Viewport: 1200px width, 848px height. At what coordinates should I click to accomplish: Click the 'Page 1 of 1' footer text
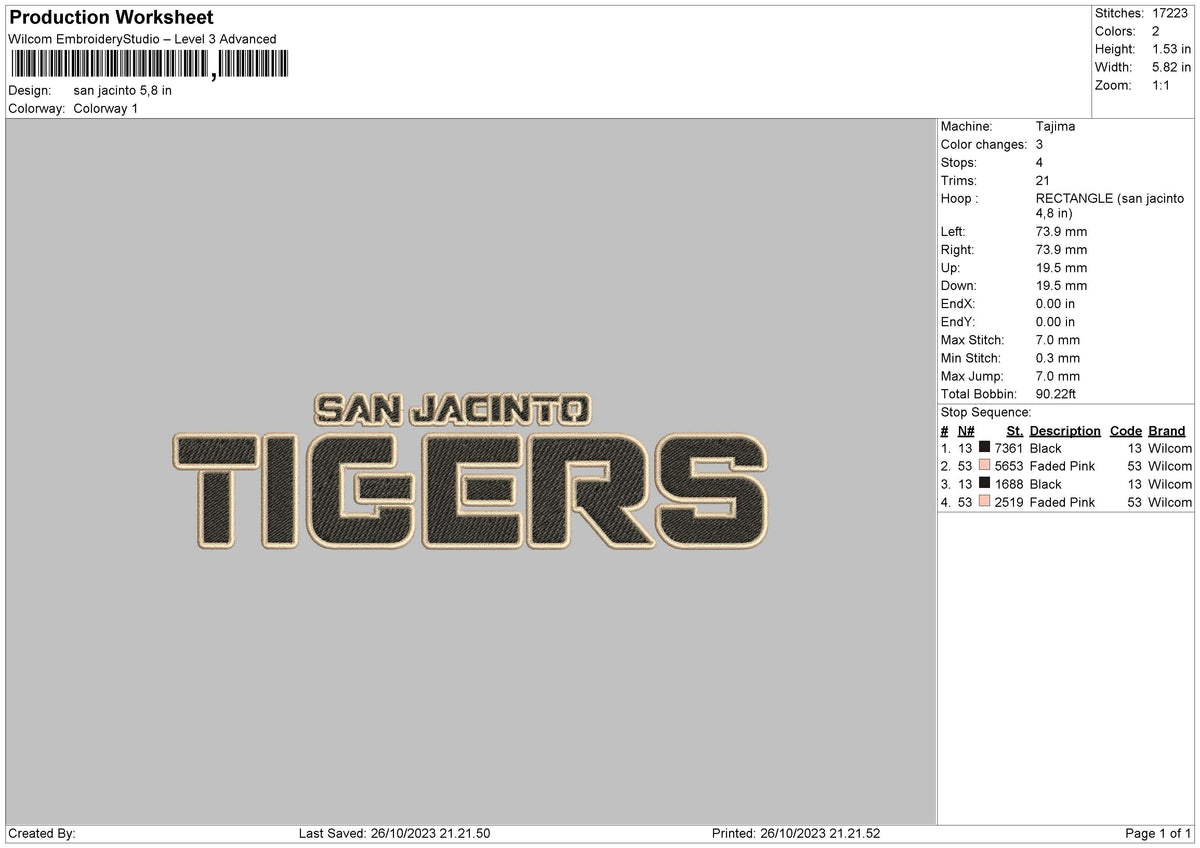click(x=1158, y=833)
